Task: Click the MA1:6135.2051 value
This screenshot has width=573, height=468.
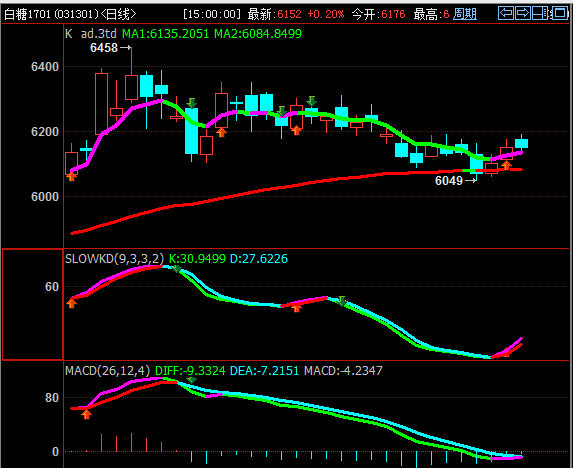Action: [166, 34]
